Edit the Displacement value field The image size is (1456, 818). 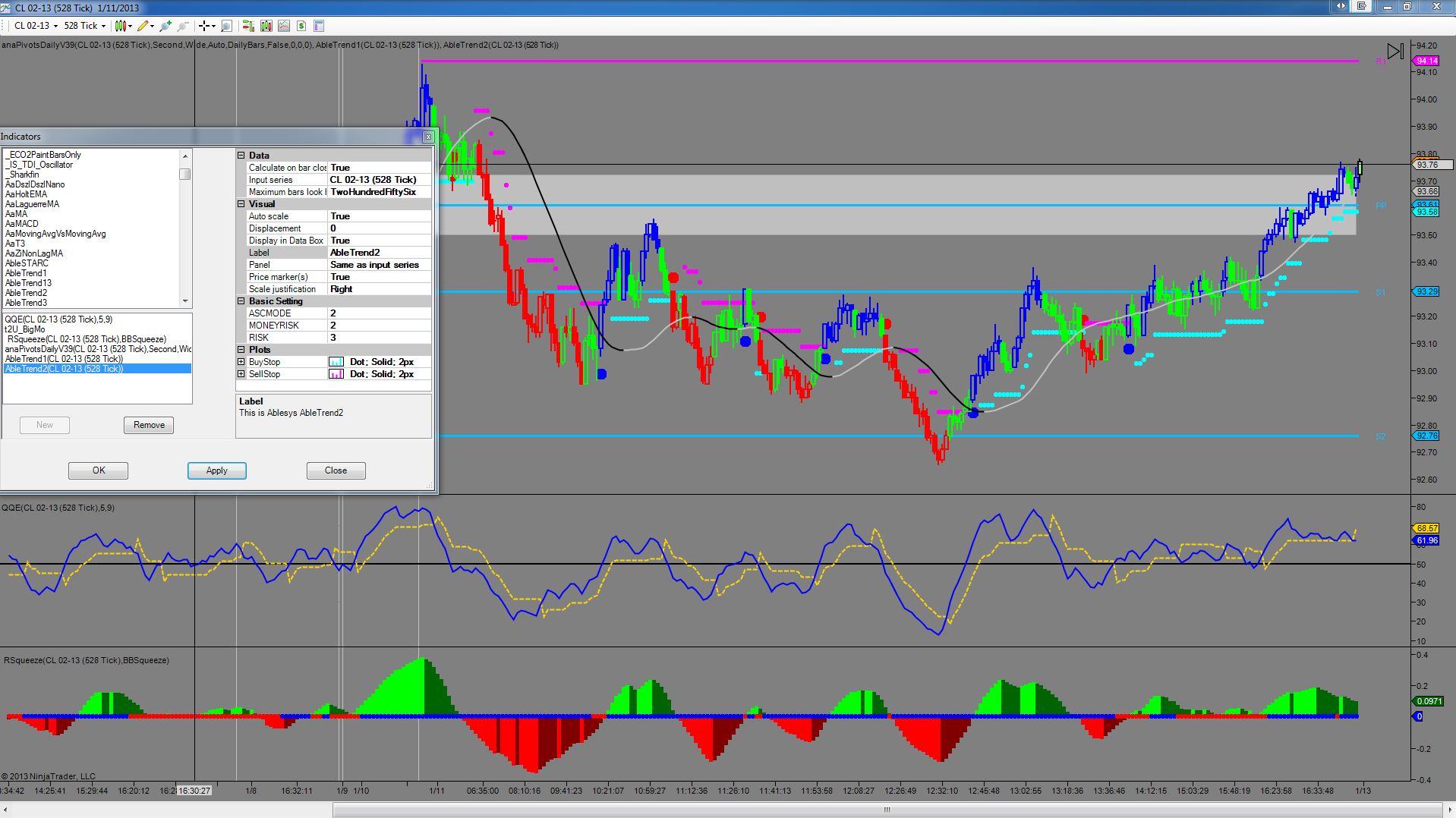[x=380, y=228]
